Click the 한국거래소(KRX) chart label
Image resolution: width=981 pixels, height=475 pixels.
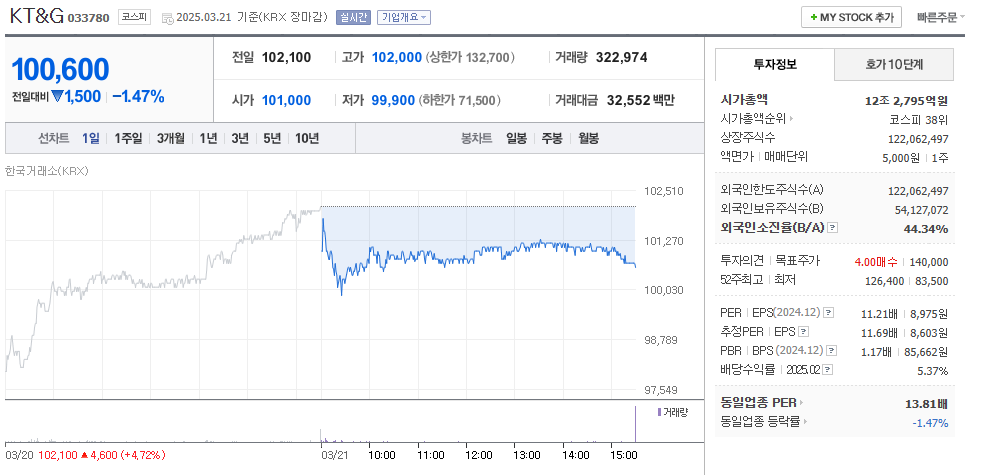coord(47,171)
